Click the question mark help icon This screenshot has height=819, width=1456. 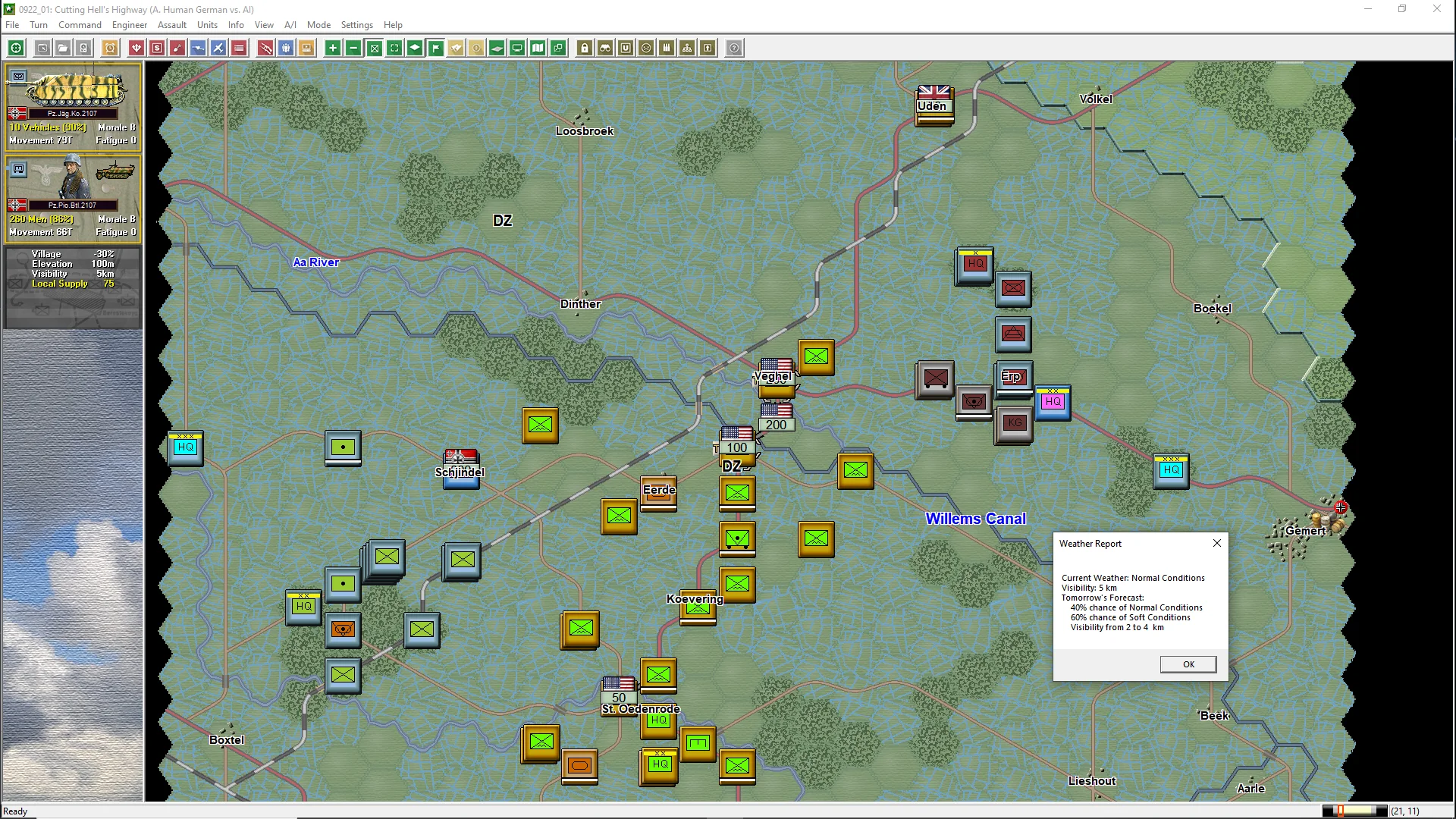pyautogui.click(x=734, y=49)
